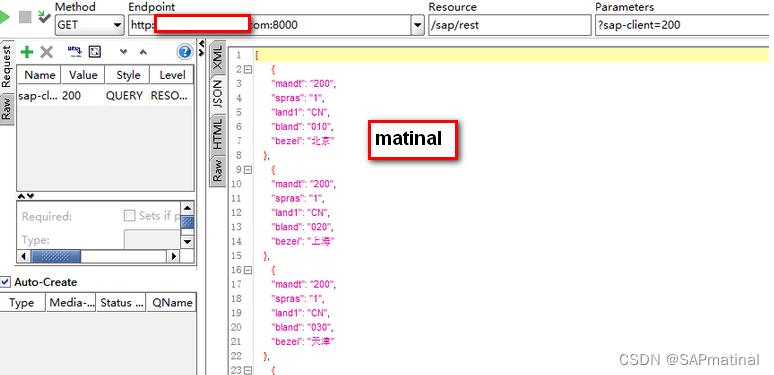Select the RESO... level cell
Viewport: 774px width, 375px height.
pos(172,95)
